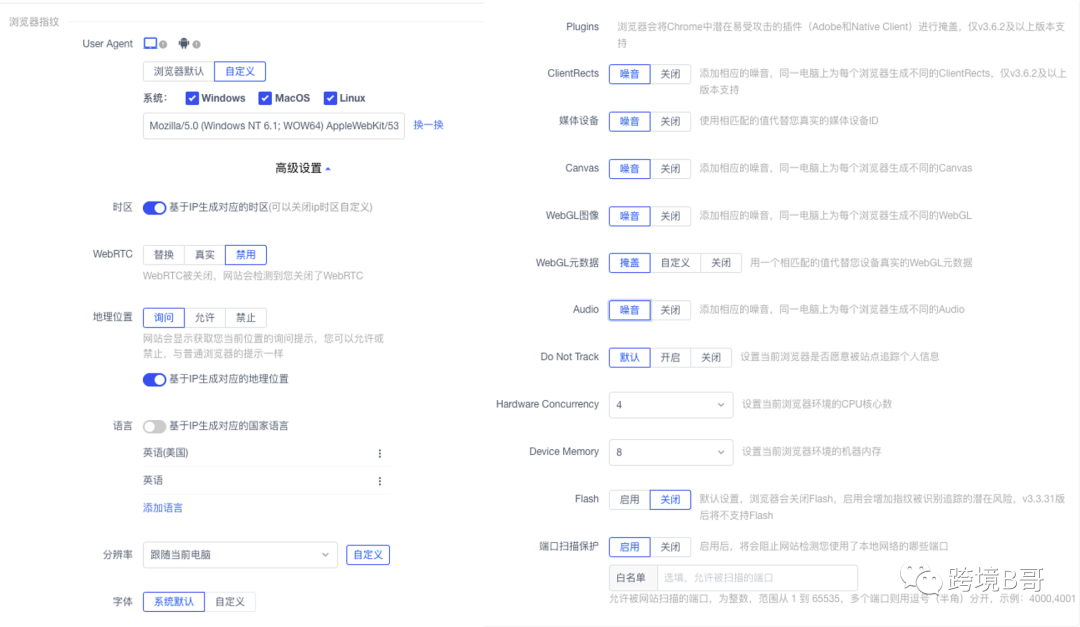Screen dimensions: 1080x627
Task: Set 媒体设备 to 关闭
Action: 670,121
